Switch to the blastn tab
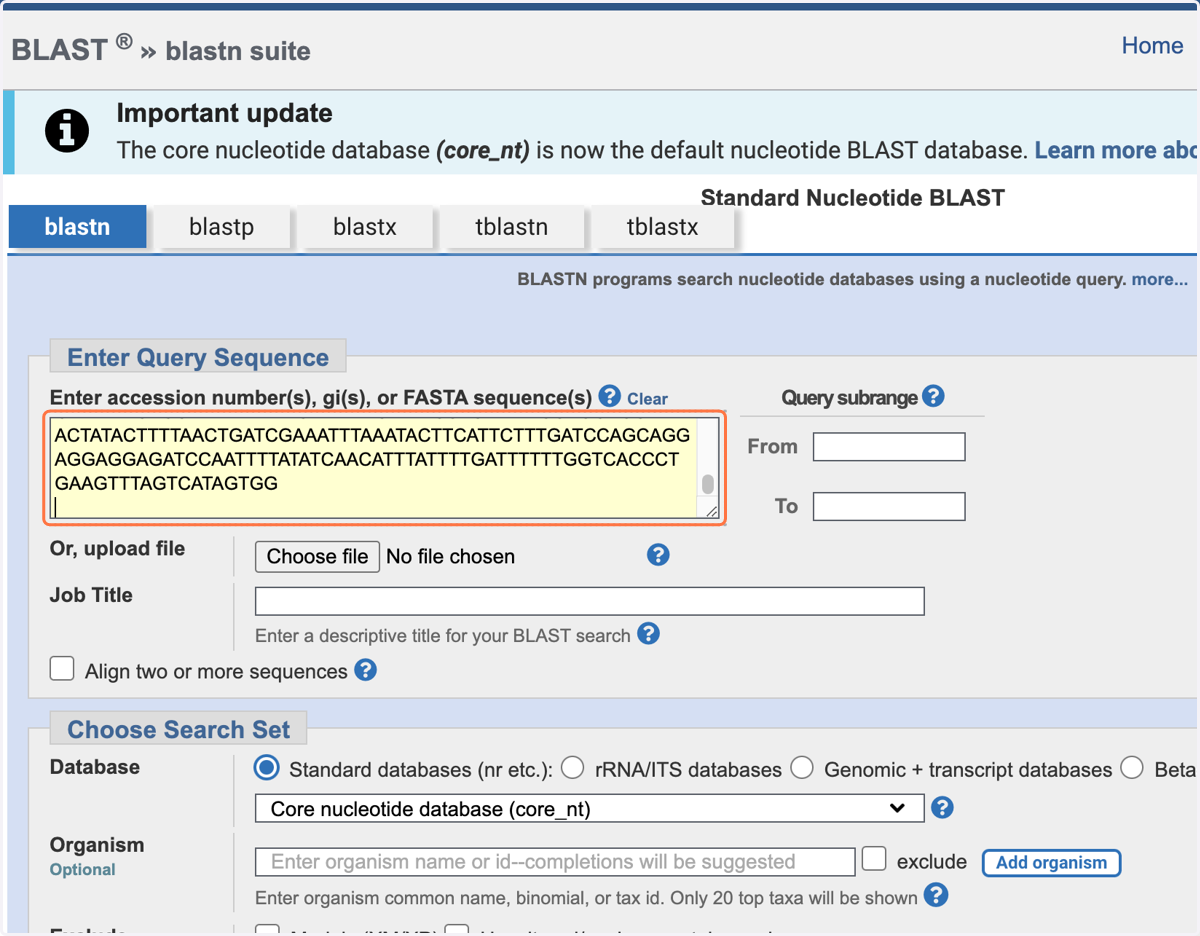Viewport: 1200px width, 936px height. [x=78, y=227]
